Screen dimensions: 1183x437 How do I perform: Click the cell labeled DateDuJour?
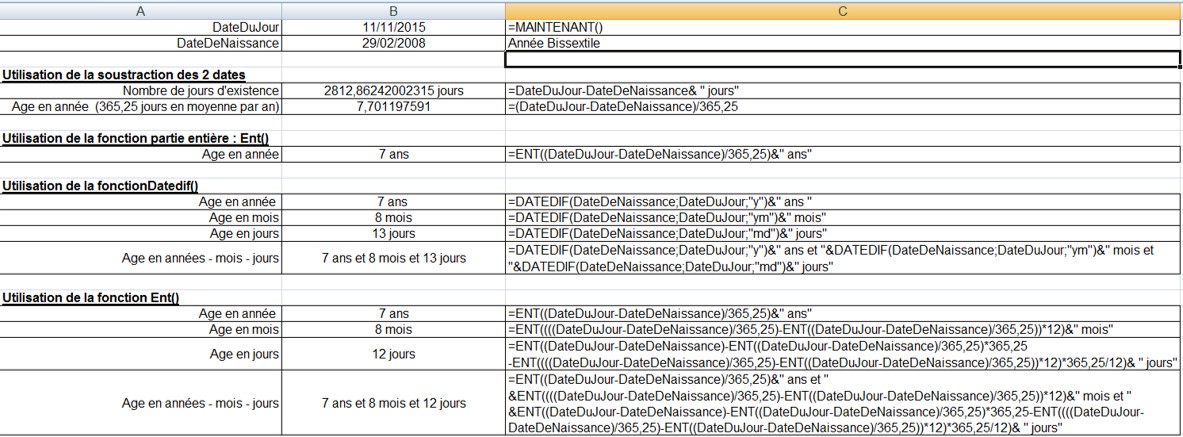[x=140, y=27]
